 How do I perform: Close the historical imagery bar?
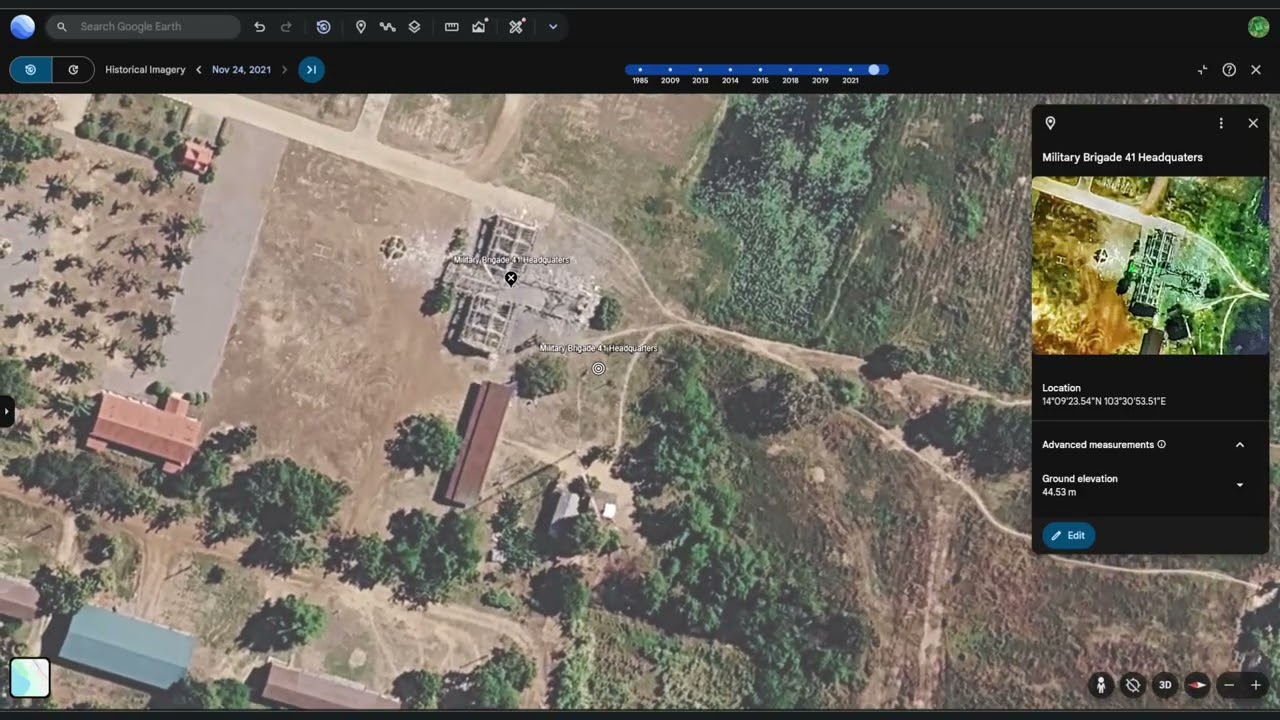click(1256, 70)
